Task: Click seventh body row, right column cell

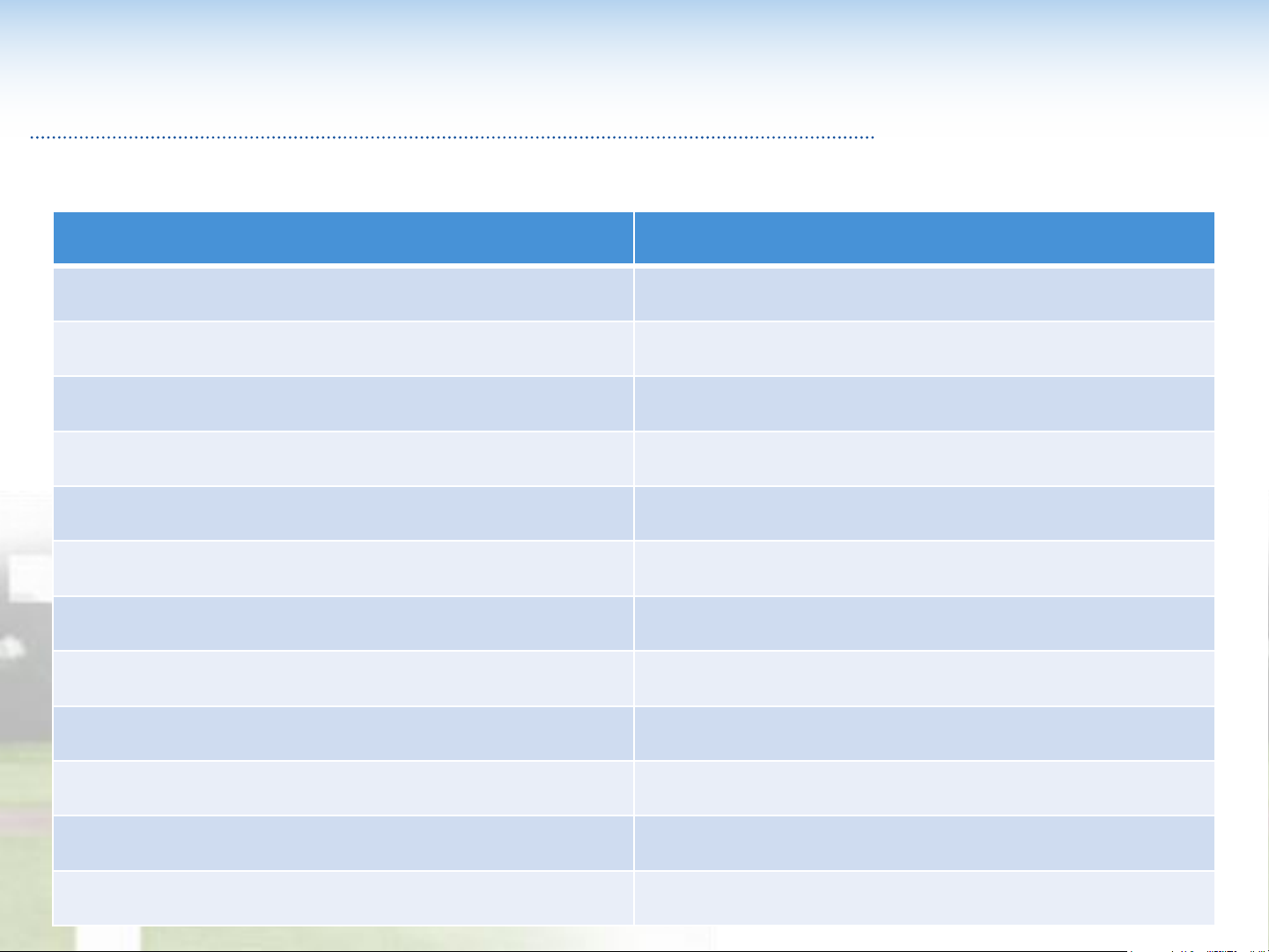Action: click(x=924, y=624)
